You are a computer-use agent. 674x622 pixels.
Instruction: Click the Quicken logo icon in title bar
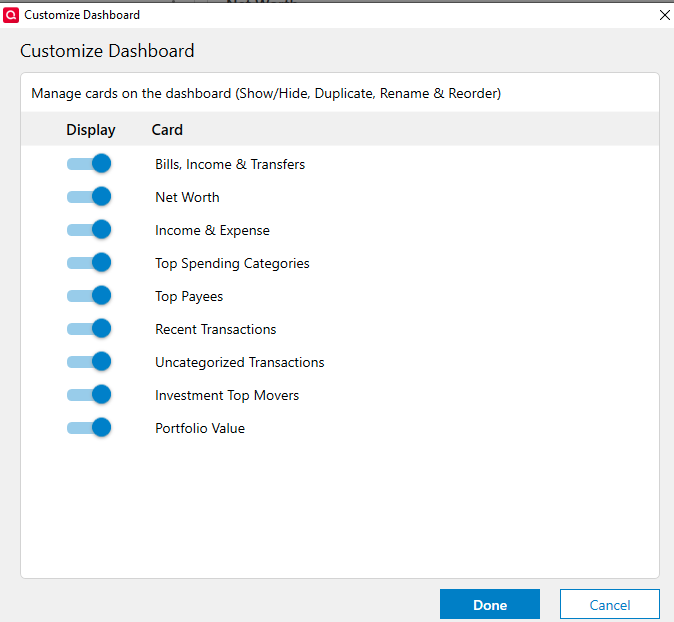point(11,15)
